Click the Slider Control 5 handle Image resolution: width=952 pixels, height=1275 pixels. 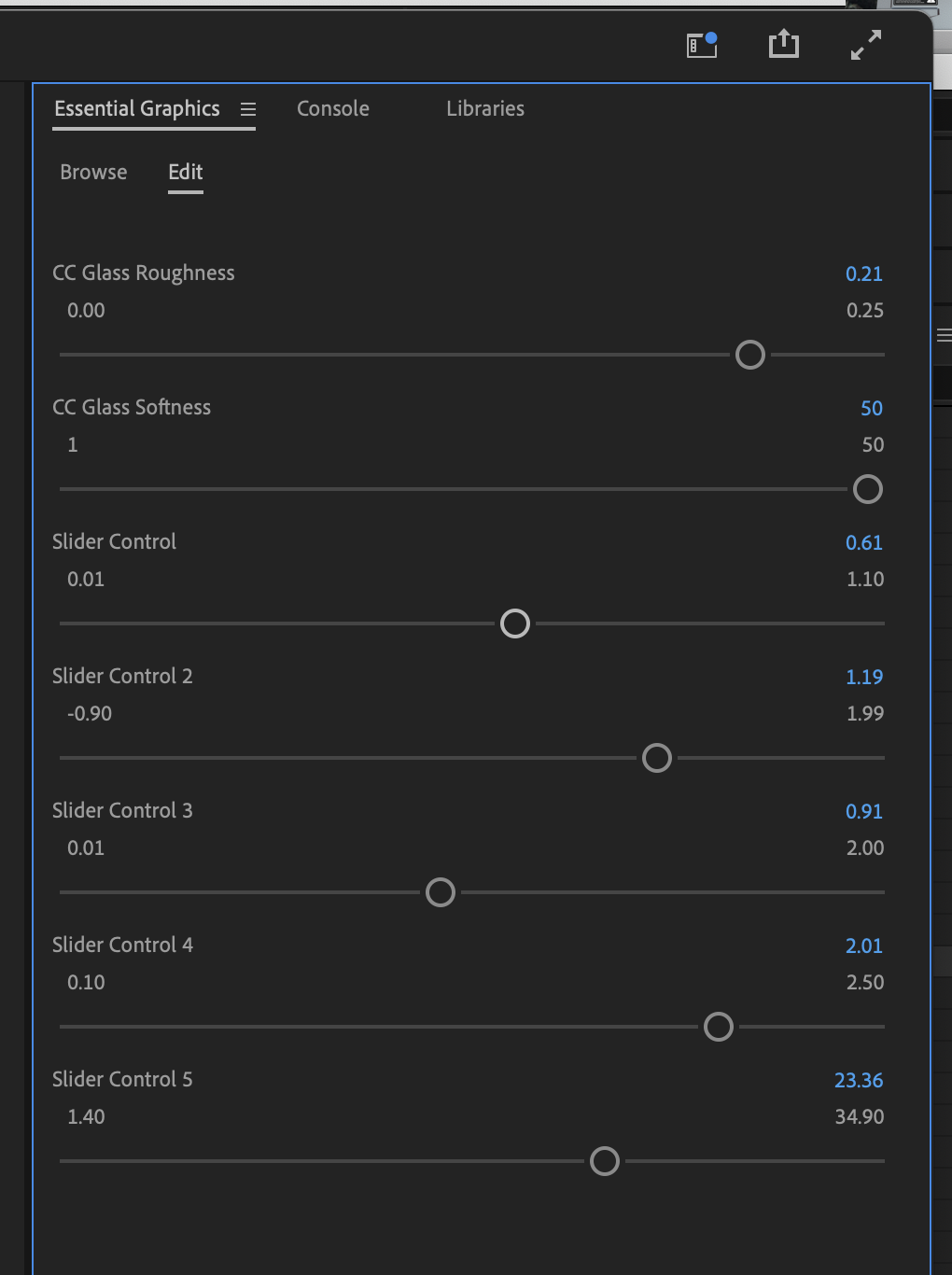click(x=605, y=1161)
